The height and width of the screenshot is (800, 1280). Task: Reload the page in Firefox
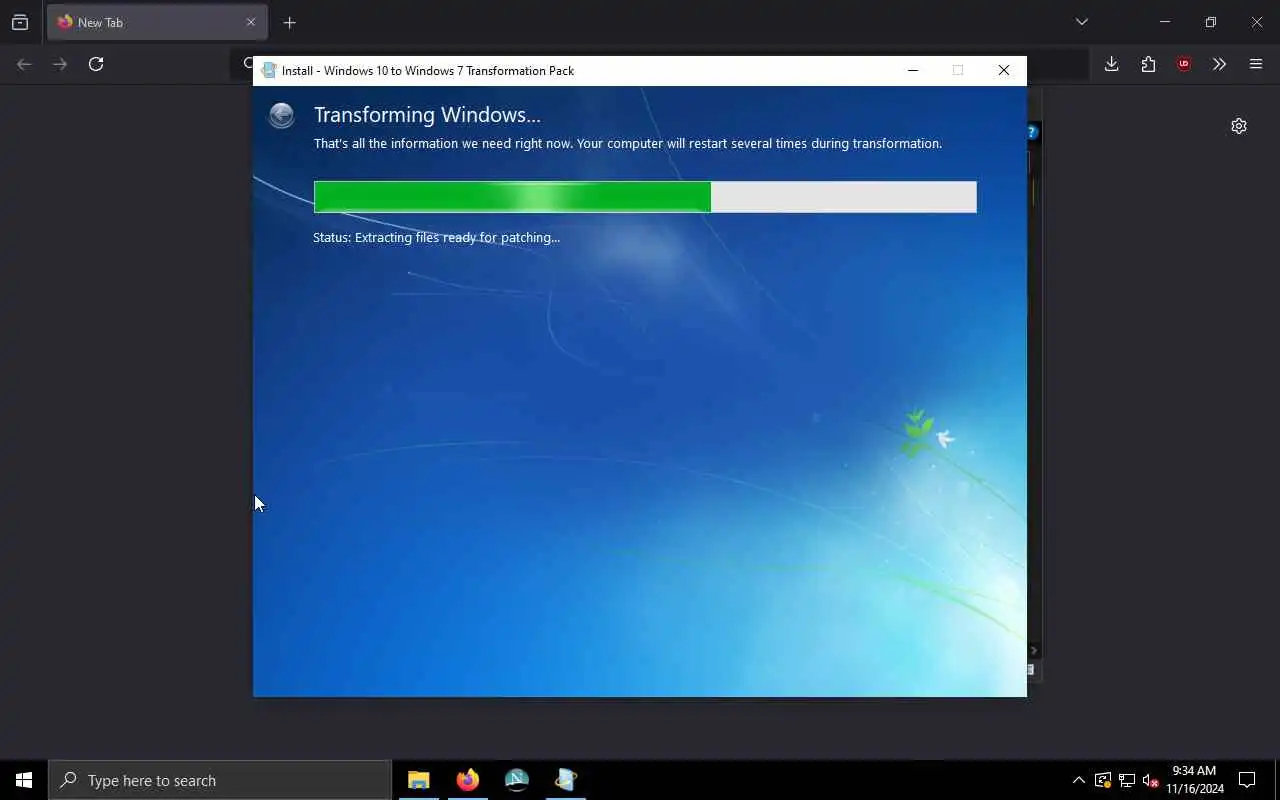point(96,64)
